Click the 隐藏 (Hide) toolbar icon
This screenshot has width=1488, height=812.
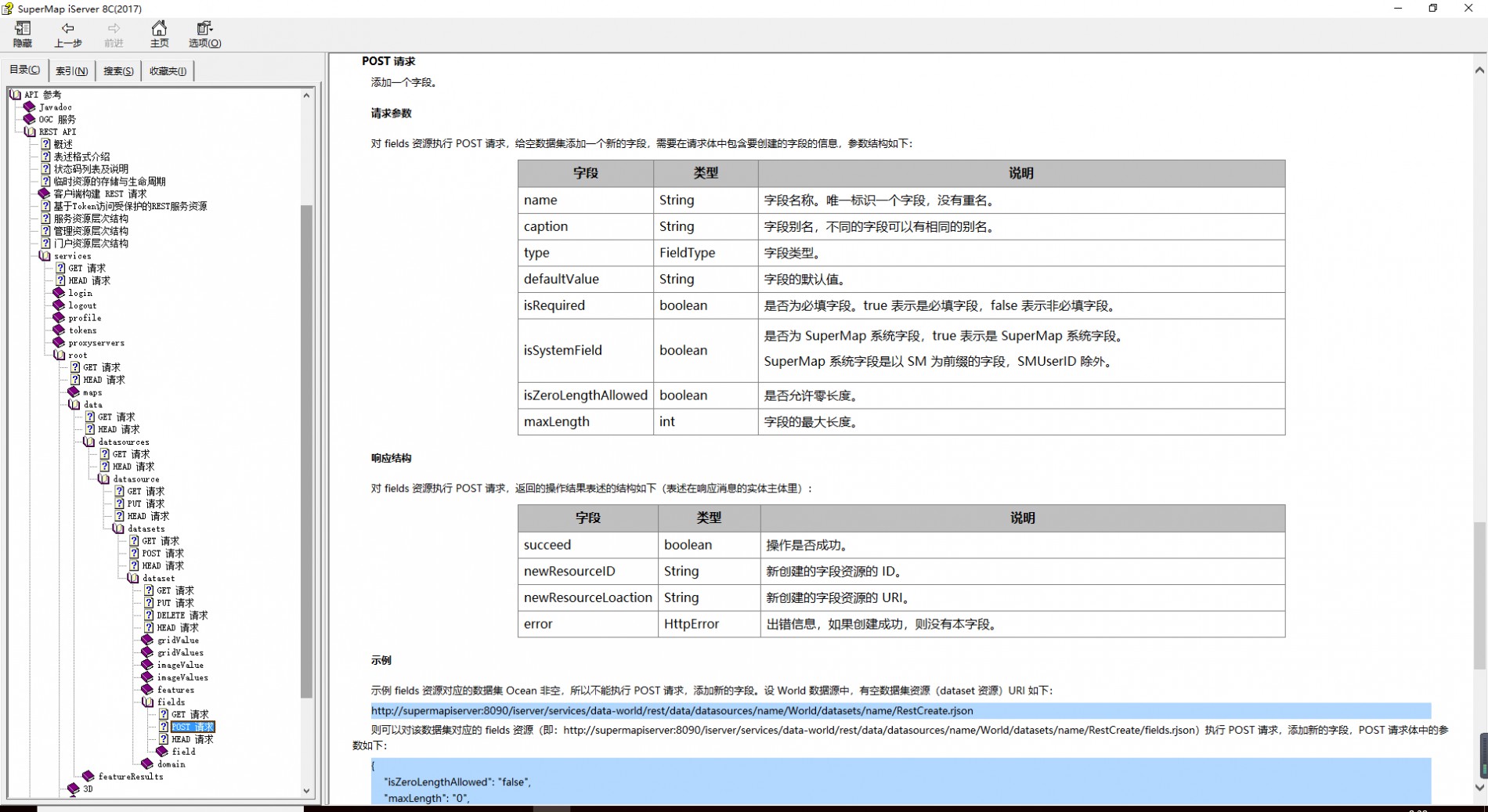pyautogui.click(x=23, y=29)
